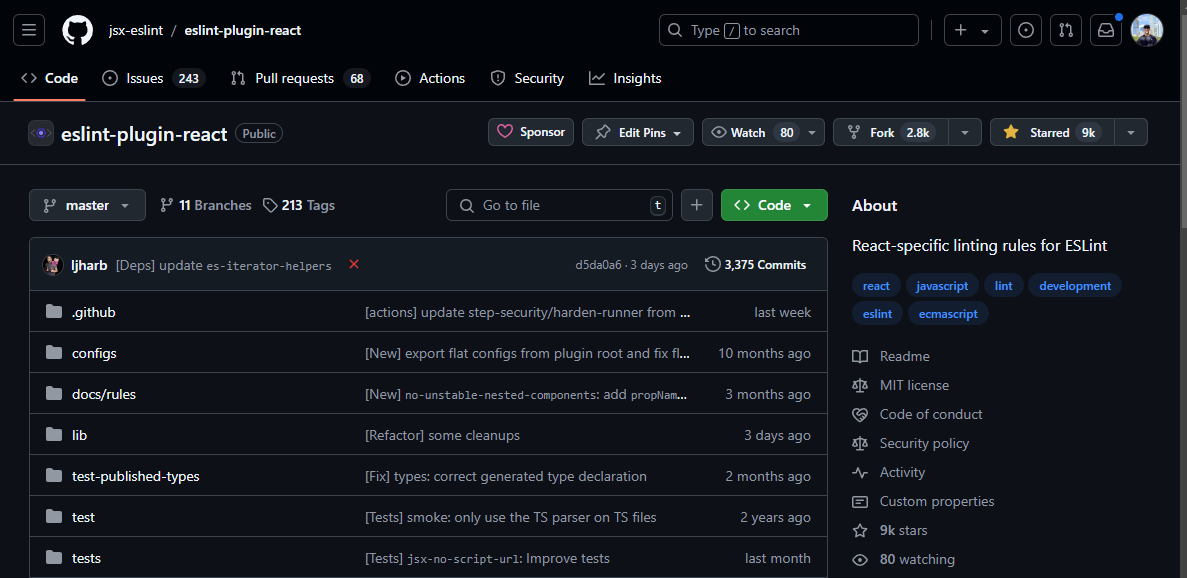View the 11 Branches link

coord(206,205)
